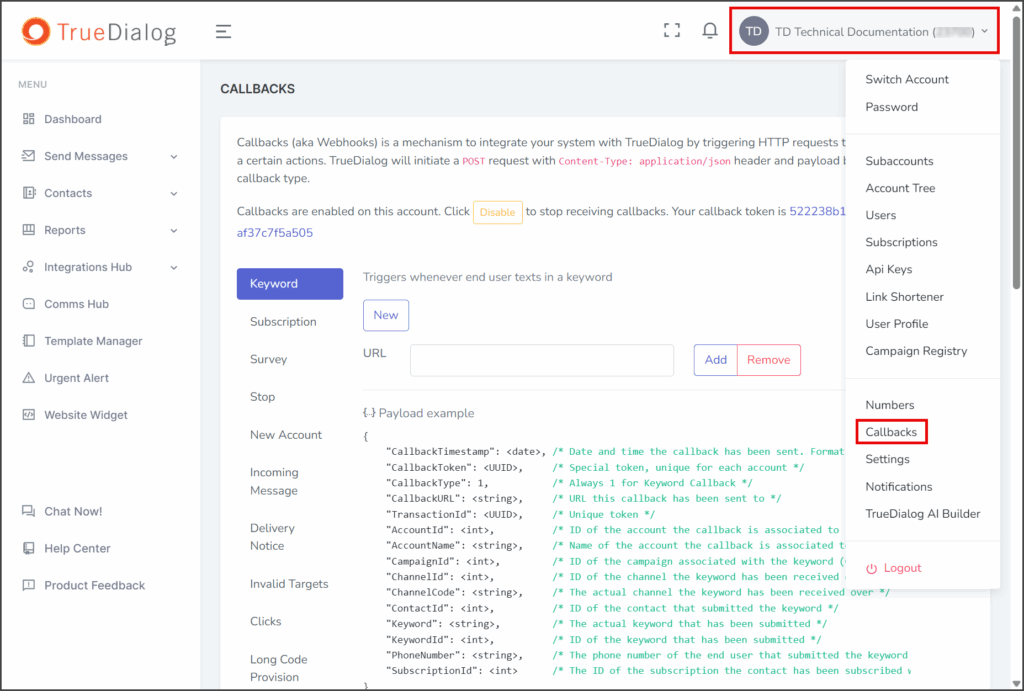Click the TrueDialog logo
The image size is (1024, 691).
[99, 31]
